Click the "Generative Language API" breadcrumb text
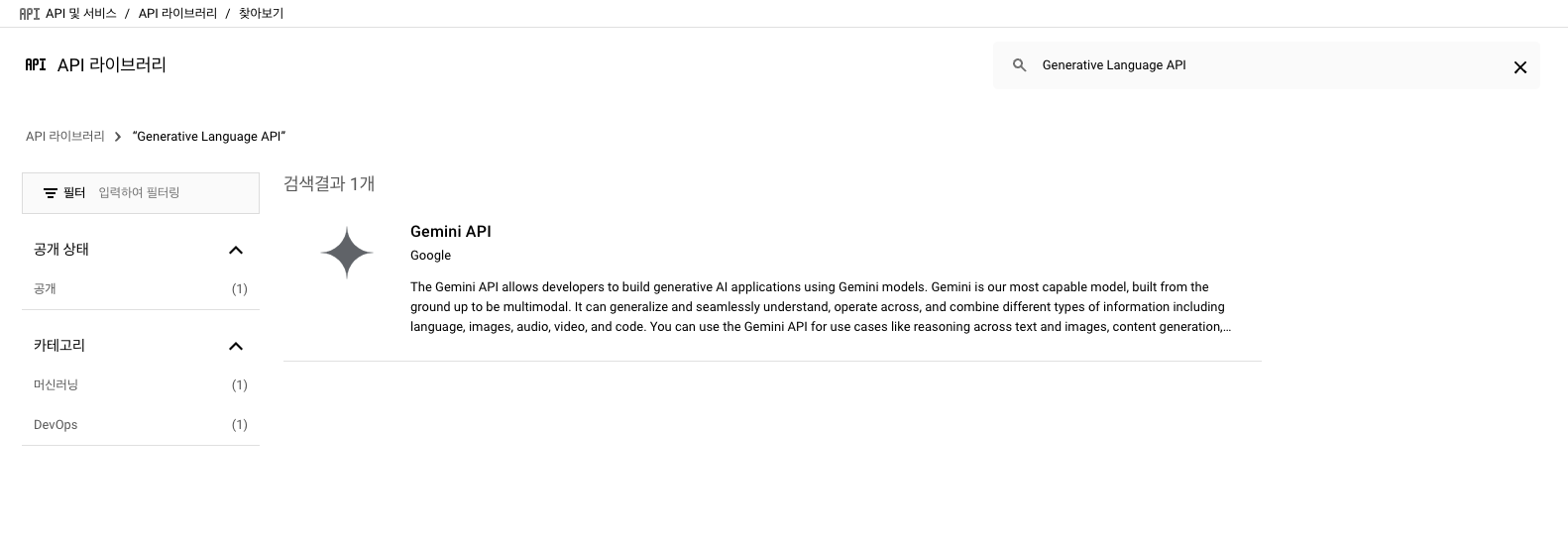The image size is (1568, 539). point(209,137)
